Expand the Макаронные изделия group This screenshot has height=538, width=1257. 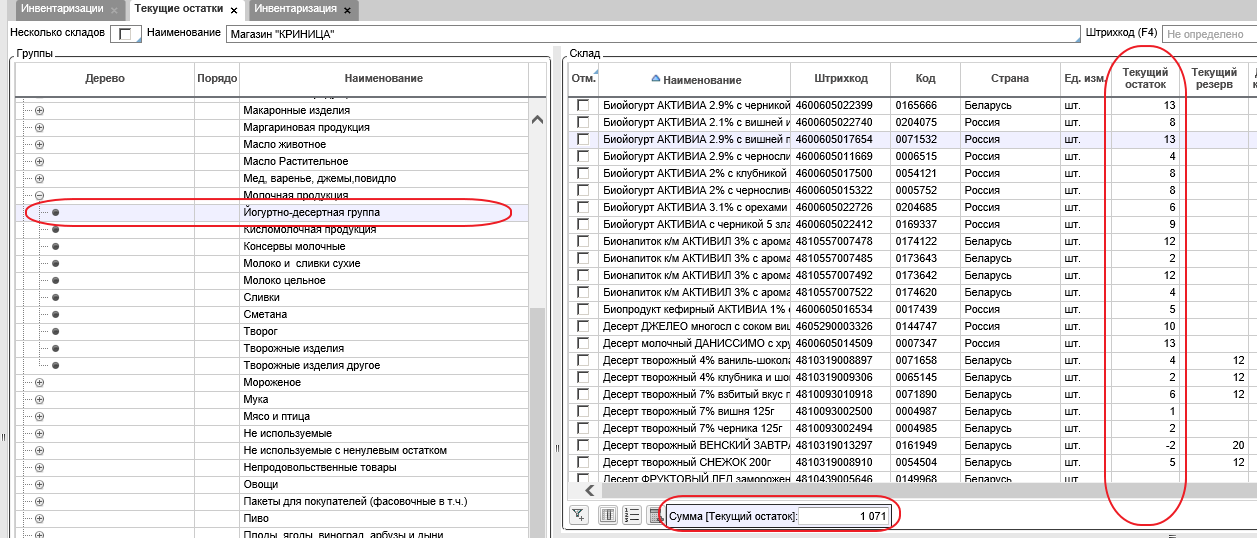point(40,110)
